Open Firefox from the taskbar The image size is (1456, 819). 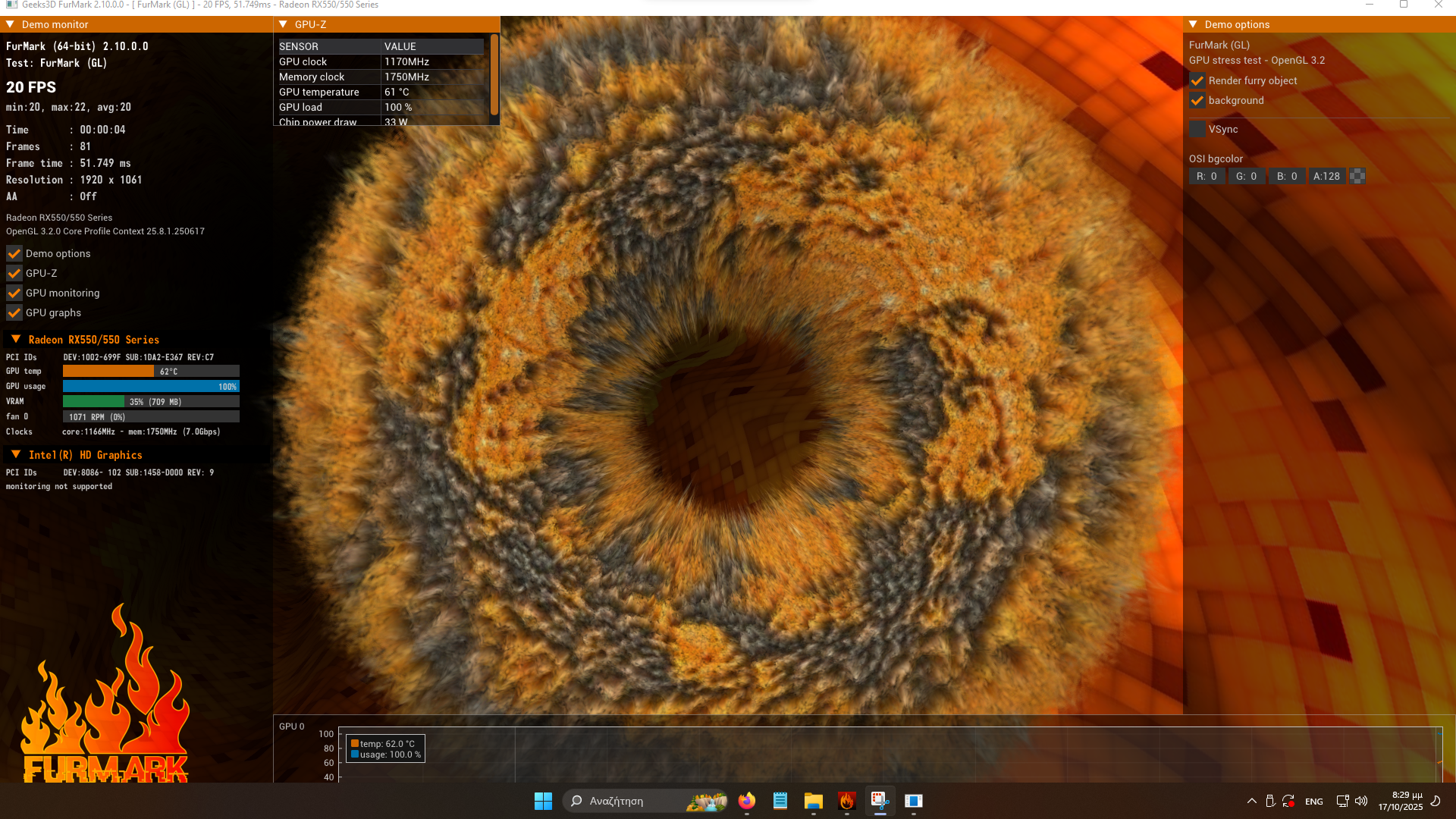(x=747, y=801)
